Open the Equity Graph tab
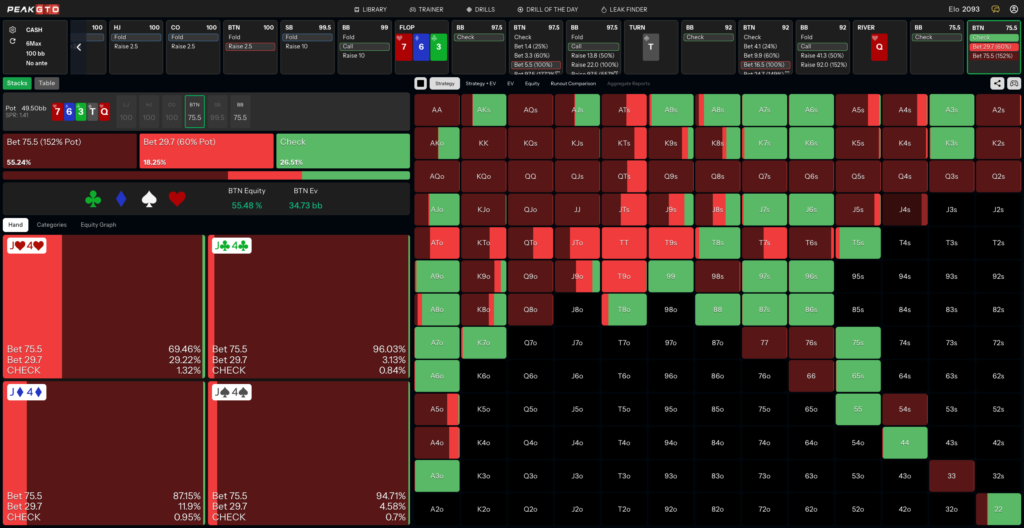This screenshot has width=1024, height=528. point(98,224)
